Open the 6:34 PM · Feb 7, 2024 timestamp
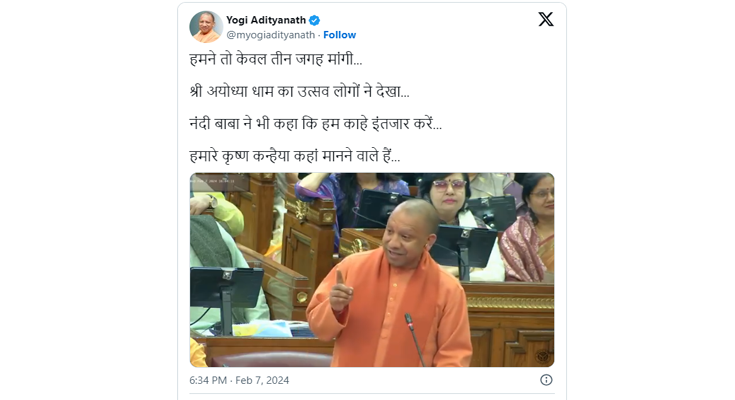 (x=239, y=380)
